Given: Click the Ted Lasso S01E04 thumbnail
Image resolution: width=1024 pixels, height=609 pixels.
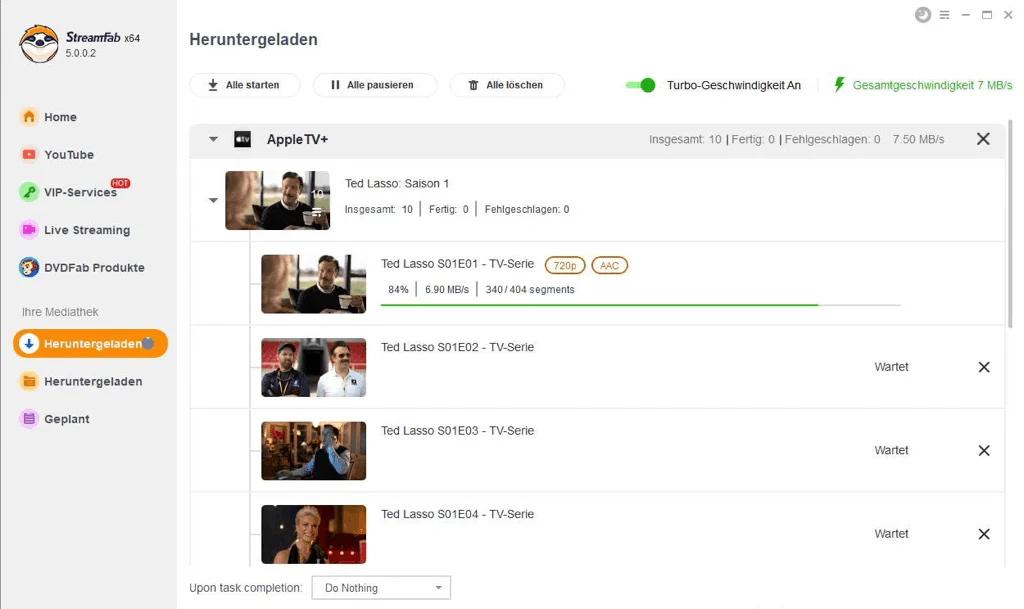Looking at the screenshot, I should (x=313, y=534).
